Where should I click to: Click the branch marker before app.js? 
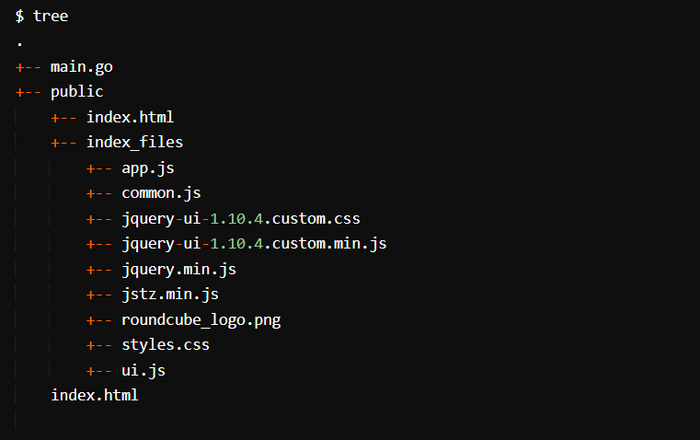pyautogui.click(x=100, y=168)
